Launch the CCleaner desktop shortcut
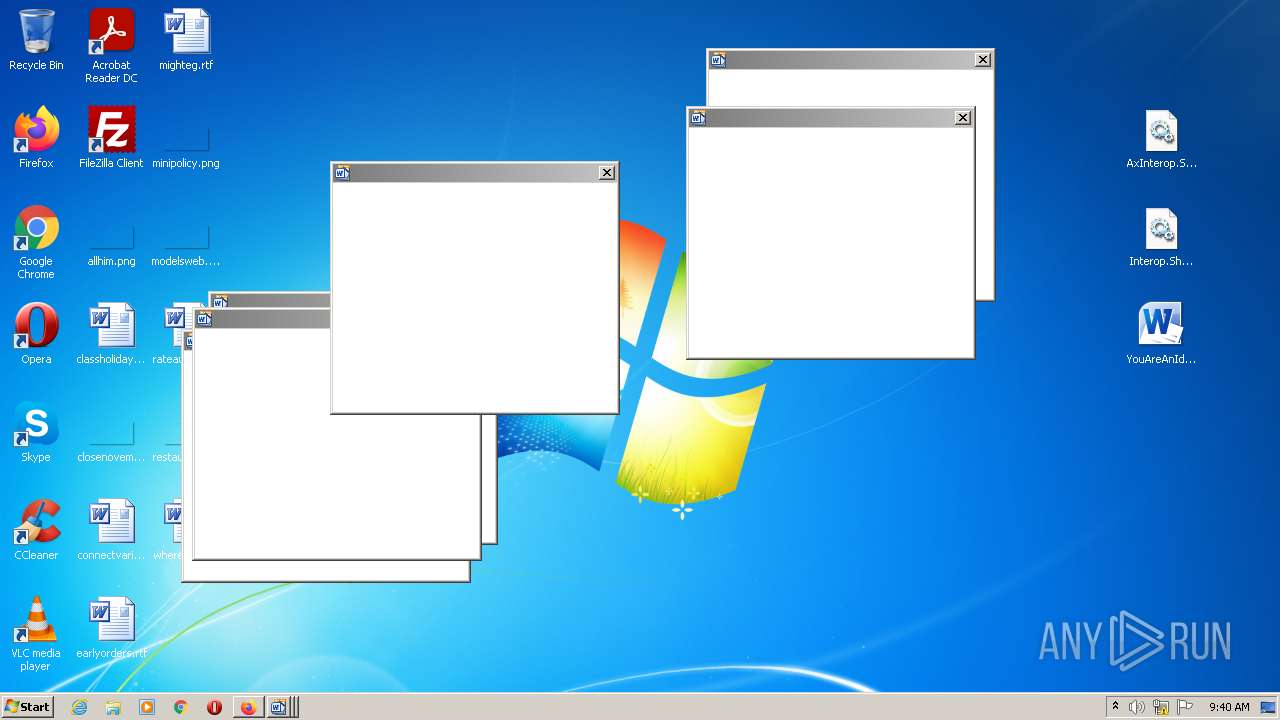This screenshot has height=720, width=1280. [36, 530]
